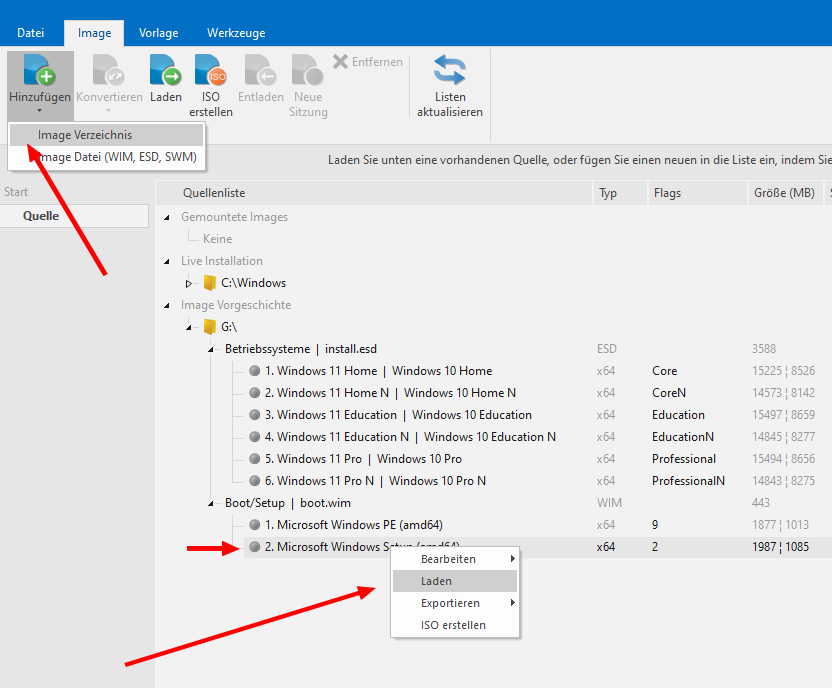832x688 pixels.
Task: Select Quelle in the left sidebar
Action: click(x=74, y=216)
